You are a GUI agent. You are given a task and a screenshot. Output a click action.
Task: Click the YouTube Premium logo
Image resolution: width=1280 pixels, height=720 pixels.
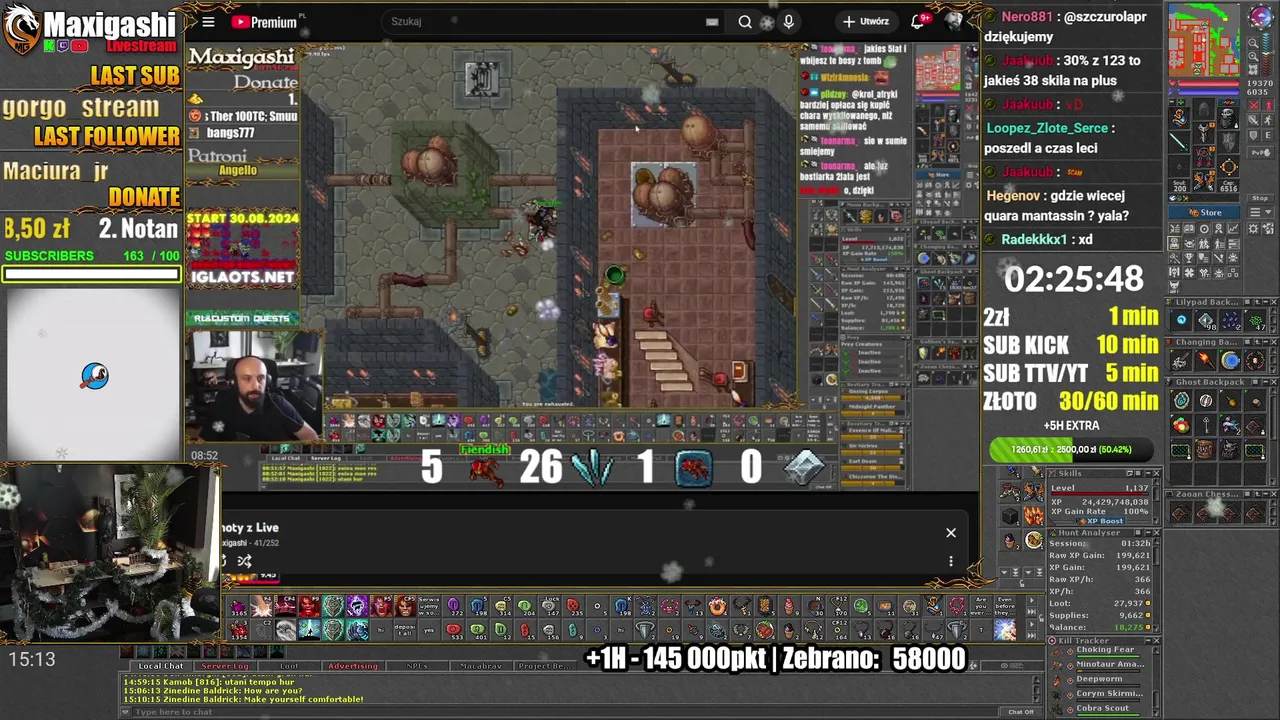265,21
